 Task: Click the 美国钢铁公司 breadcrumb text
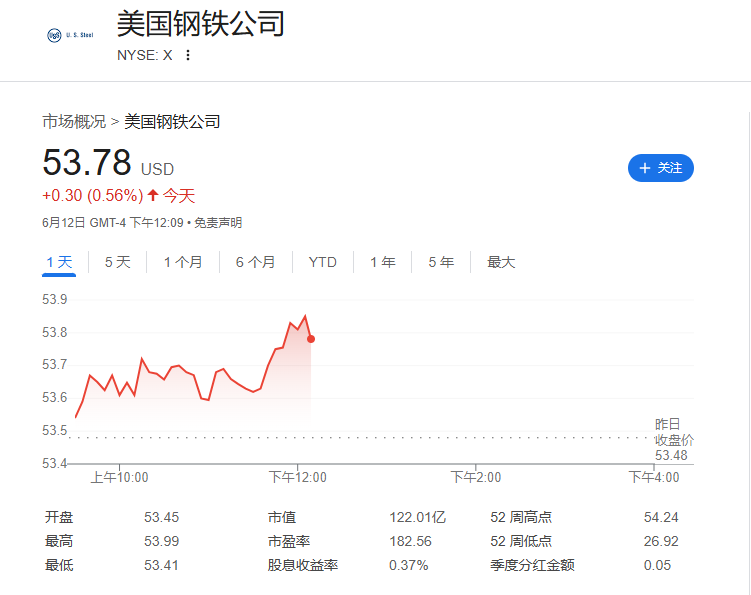pos(172,122)
